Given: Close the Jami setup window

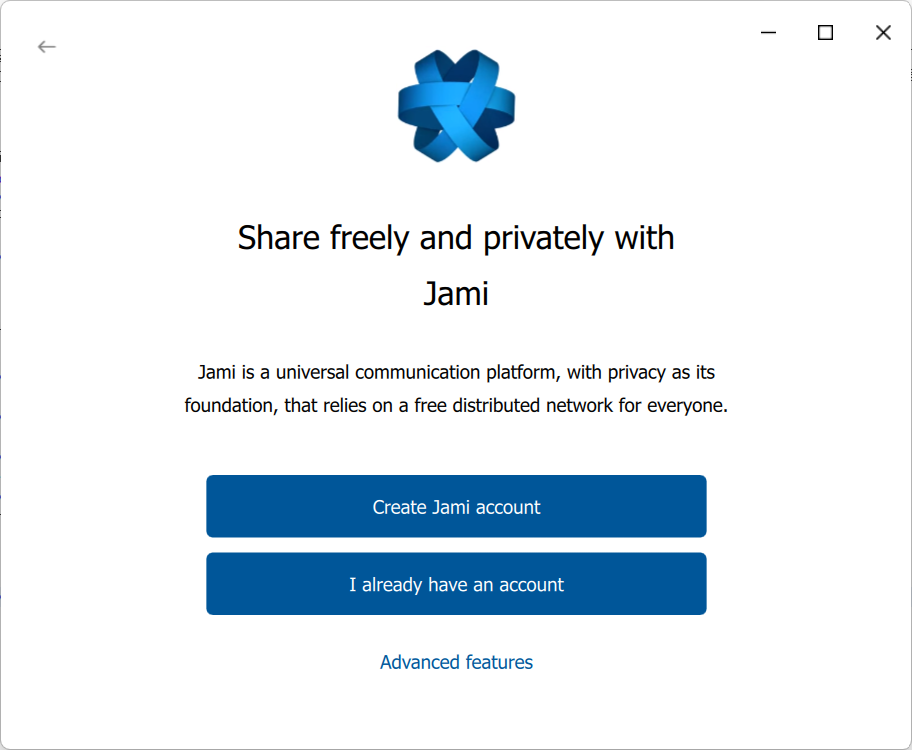Looking at the screenshot, I should click(x=883, y=33).
